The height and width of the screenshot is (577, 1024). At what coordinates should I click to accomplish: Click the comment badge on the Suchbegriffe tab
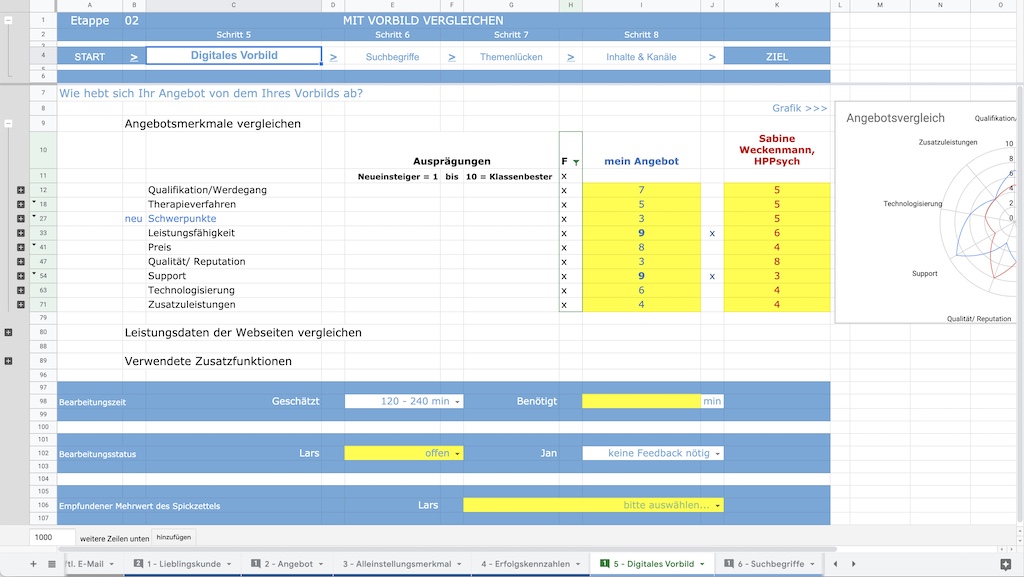point(729,563)
